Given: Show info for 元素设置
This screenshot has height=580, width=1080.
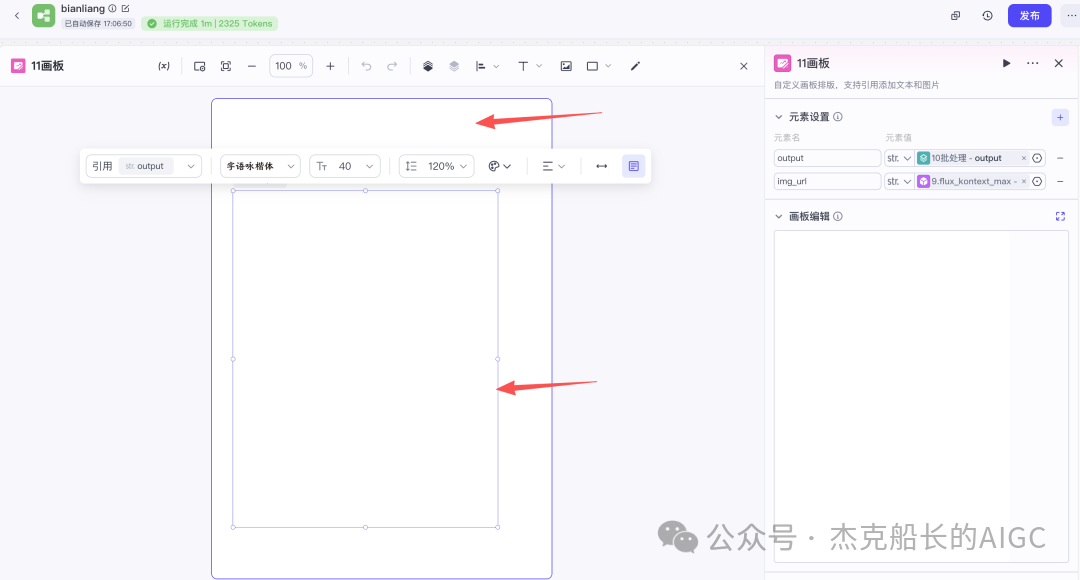Looking at the screenshot, I should pyautogui.click(x=838, y=117).
